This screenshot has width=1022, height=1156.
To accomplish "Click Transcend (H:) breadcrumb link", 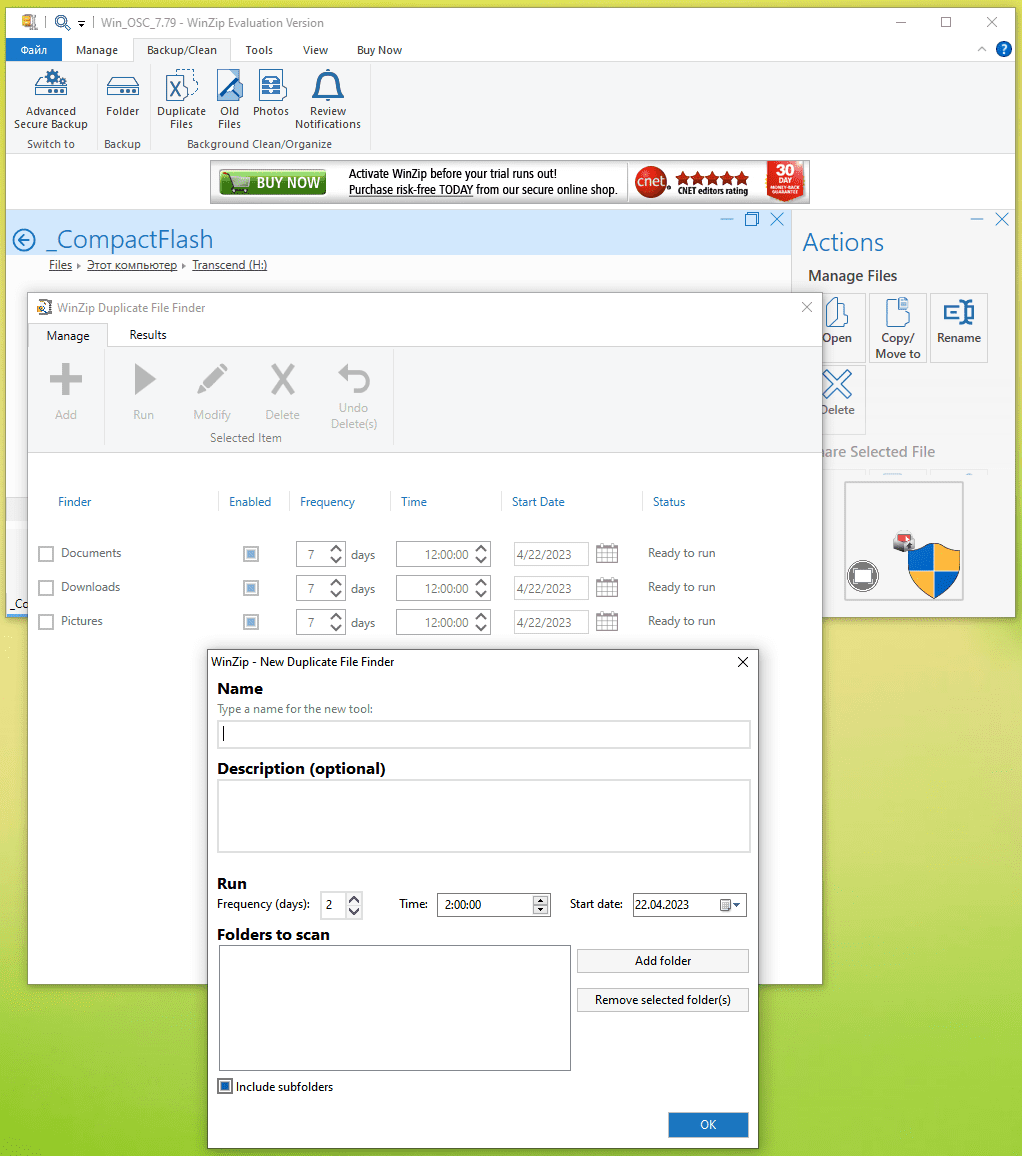I will [229, 265].
